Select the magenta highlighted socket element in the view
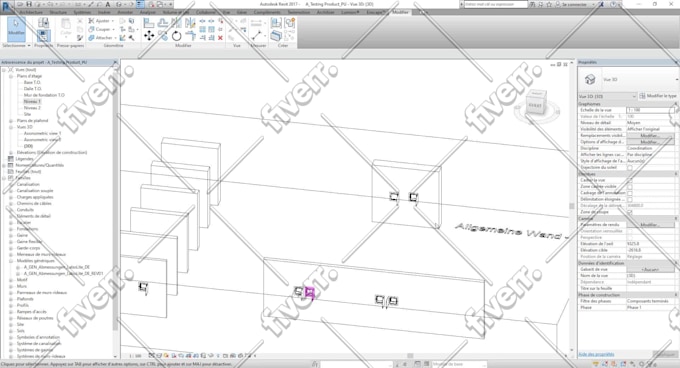 [310, 293]
